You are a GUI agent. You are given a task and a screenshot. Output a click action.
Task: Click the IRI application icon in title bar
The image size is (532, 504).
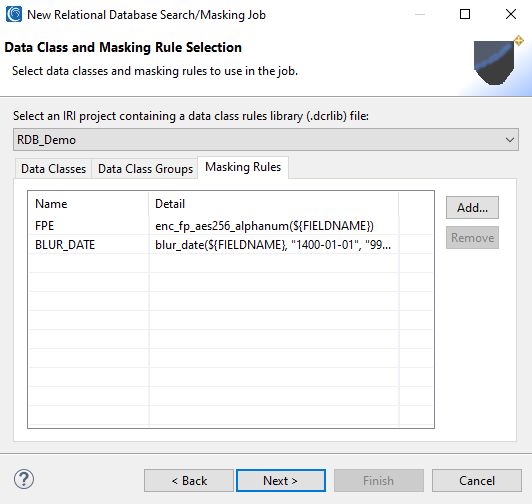coord(14,15)
